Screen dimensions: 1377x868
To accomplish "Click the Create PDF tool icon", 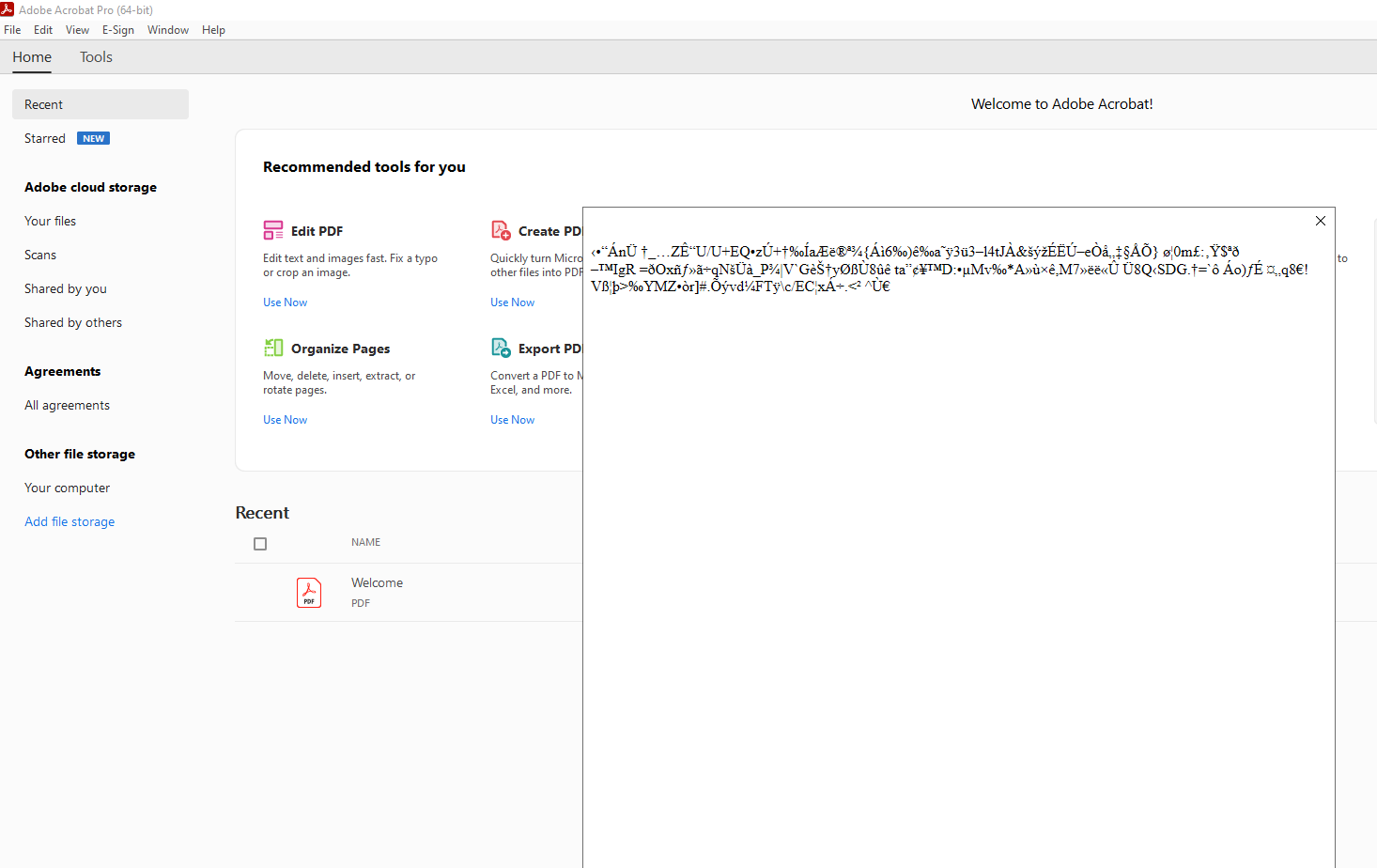I will coord(501,230).
